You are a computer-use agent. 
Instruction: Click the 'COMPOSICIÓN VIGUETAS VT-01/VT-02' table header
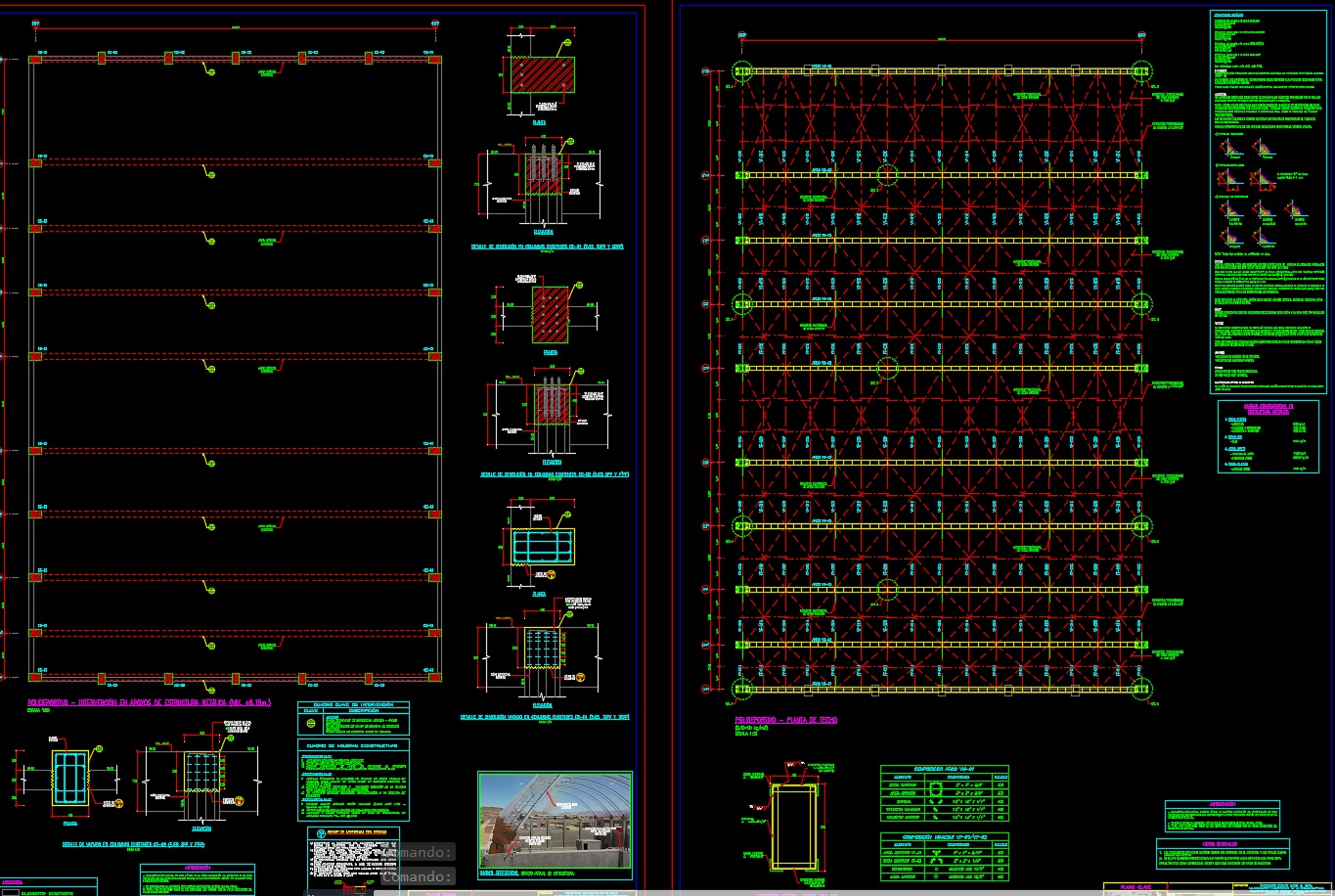(x=944, y=838)
